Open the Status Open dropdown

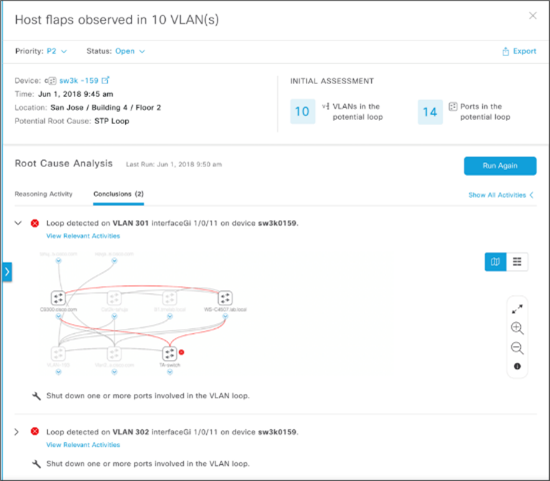(130, 51)
